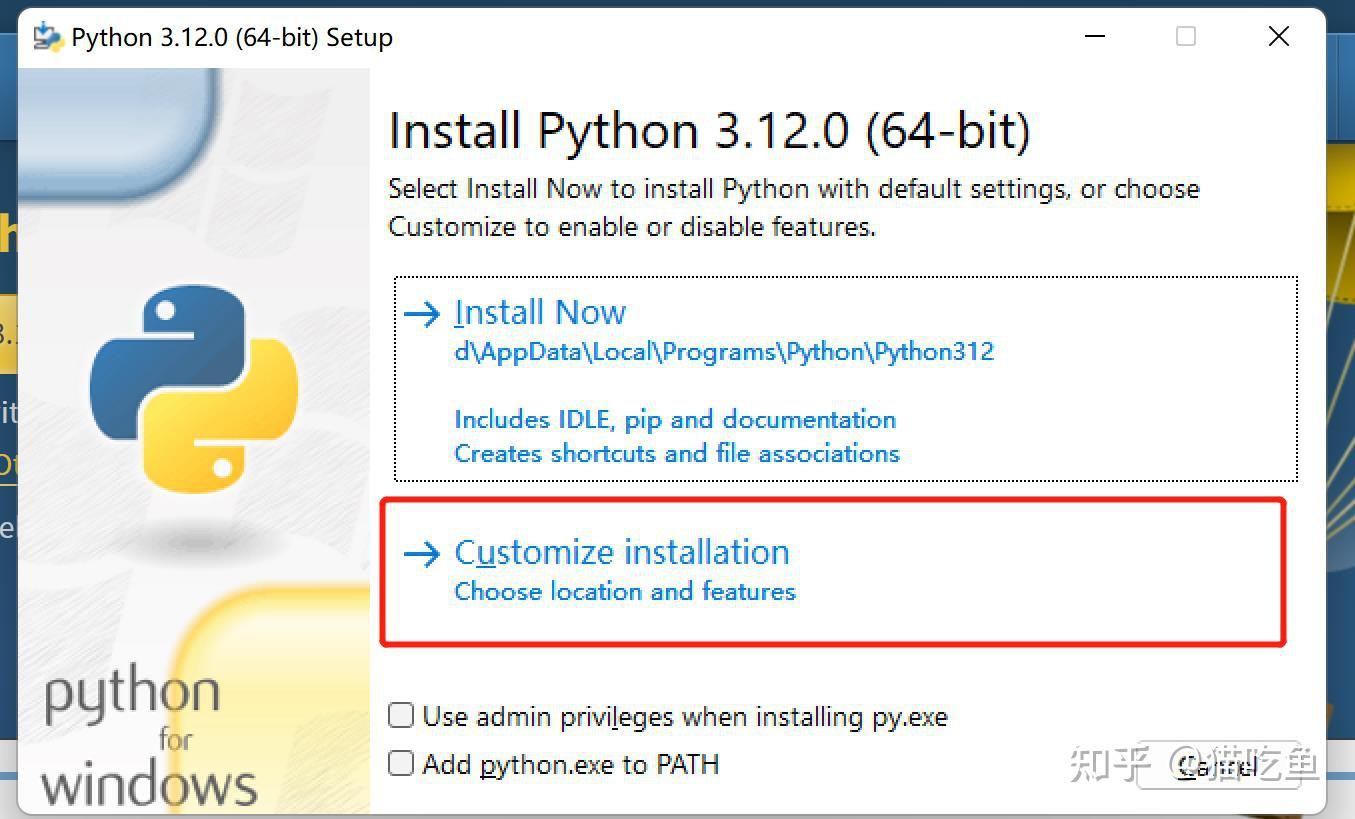
Task: Click the Setup window title text
Action: coord(232,36)
